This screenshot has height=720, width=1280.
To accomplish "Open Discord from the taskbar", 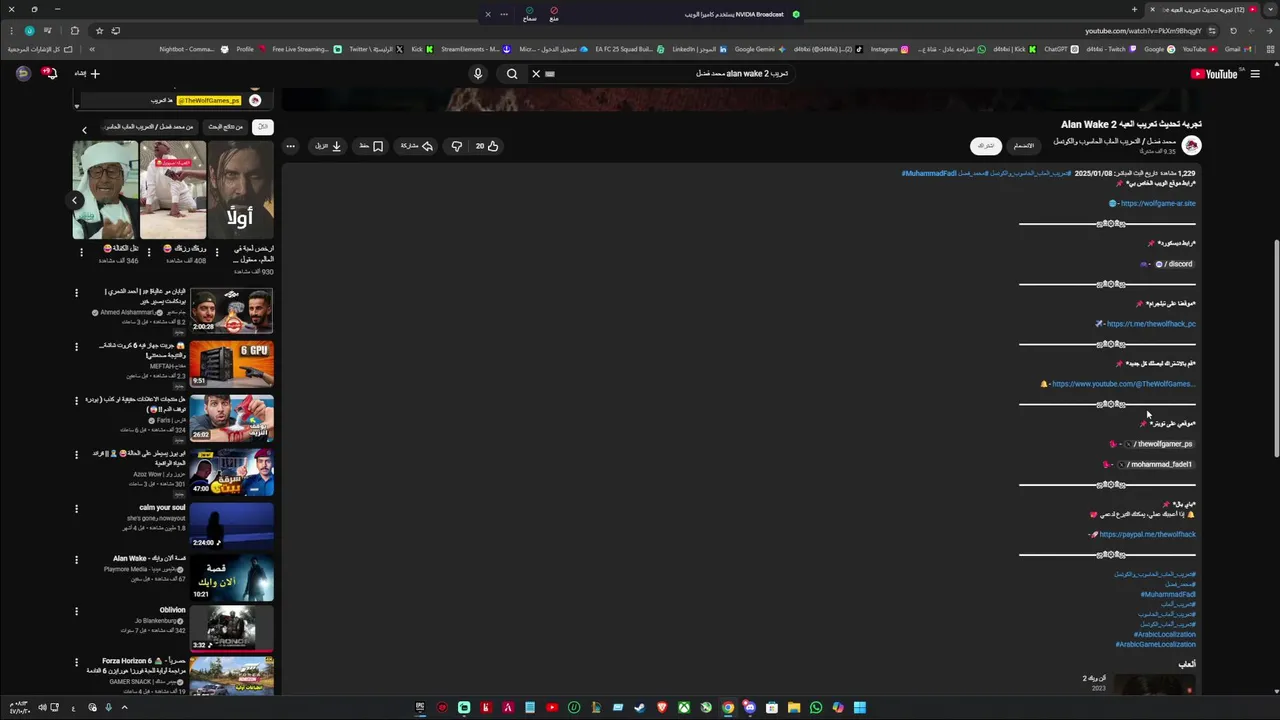I will coord(750,708).
